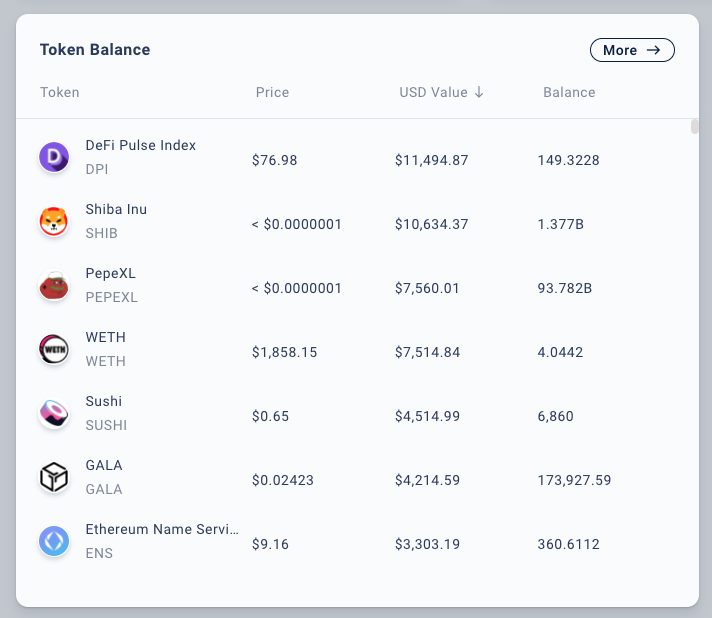Screen dimensions: 712x618
Task: Click the token list scrollbar thumb
Action: (x=694, y=127)
